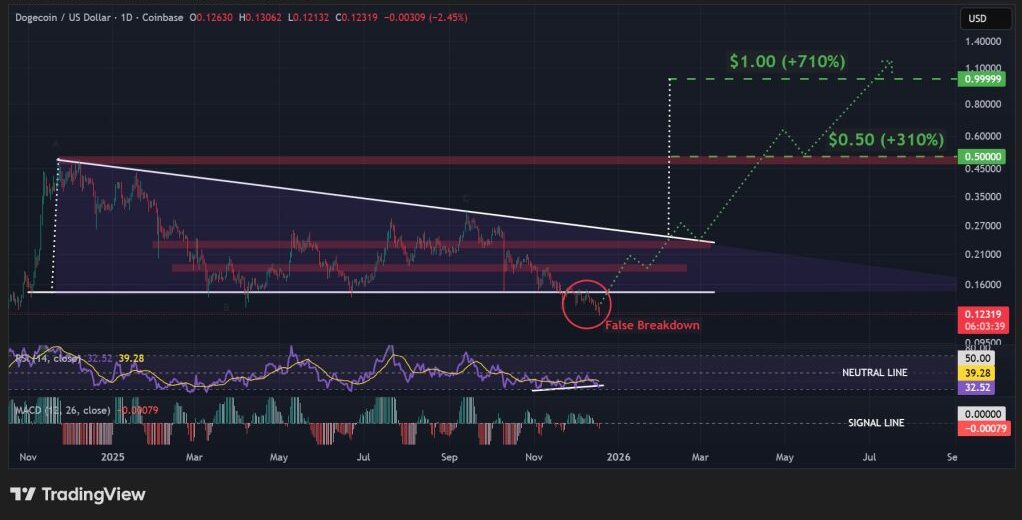1022x520 pixels.
Task: Click the purple 32.52 RSI axis label
Action: click(975, 388)
